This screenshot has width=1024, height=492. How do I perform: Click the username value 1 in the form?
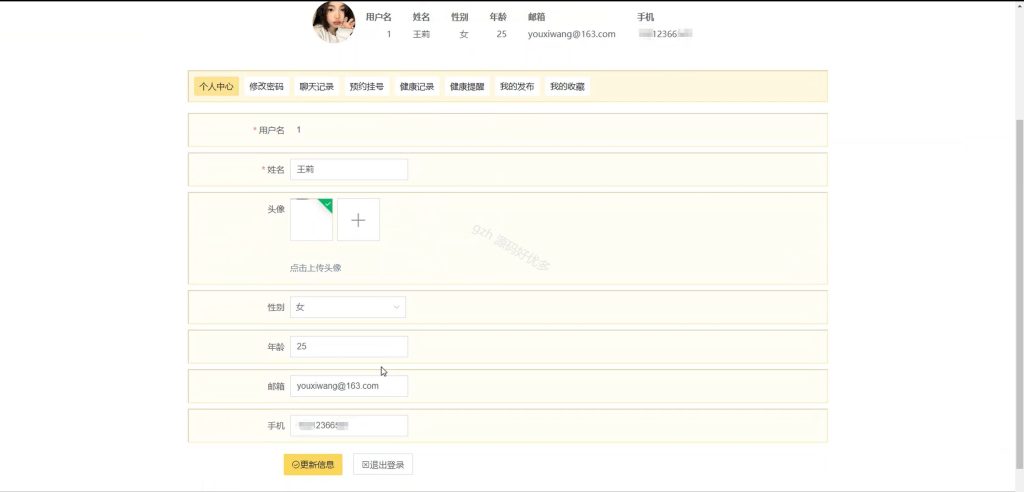[x=298, y=130]
